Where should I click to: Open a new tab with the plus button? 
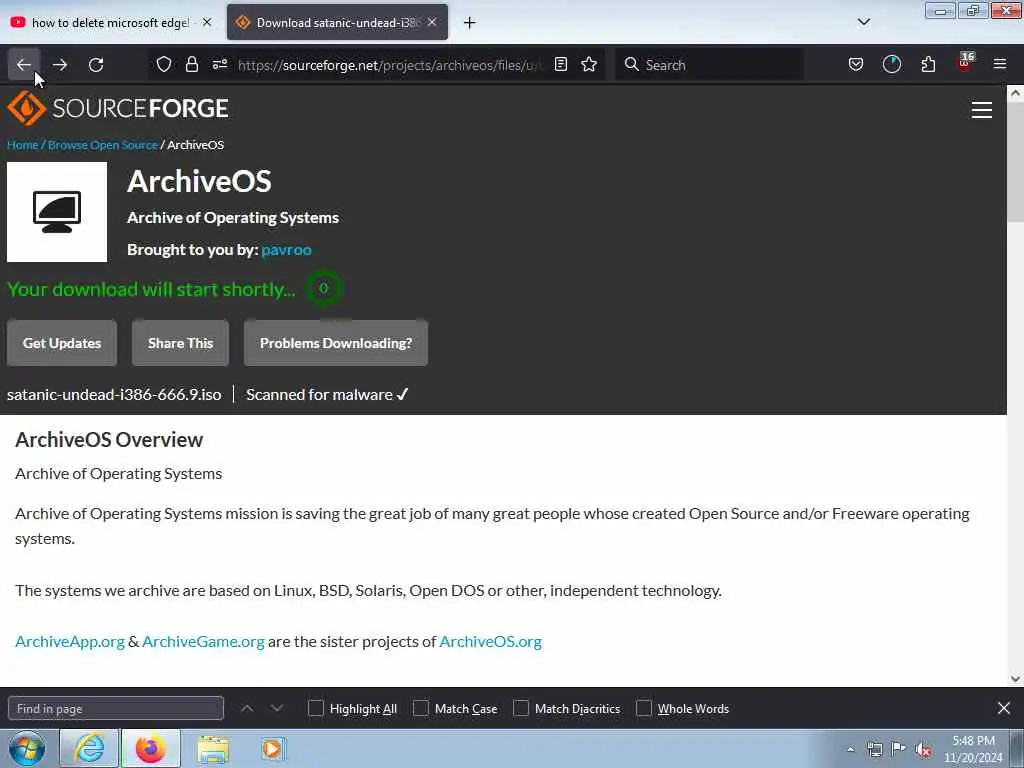469,23
